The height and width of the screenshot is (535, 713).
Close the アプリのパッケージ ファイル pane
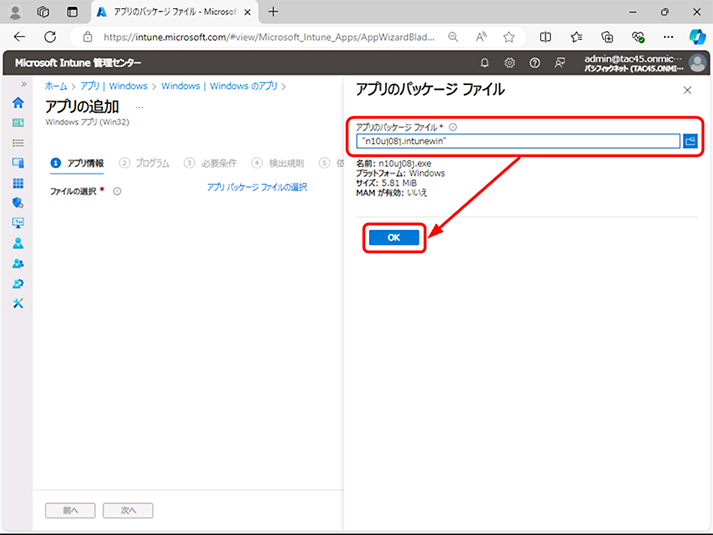click(x=687, y=90)
